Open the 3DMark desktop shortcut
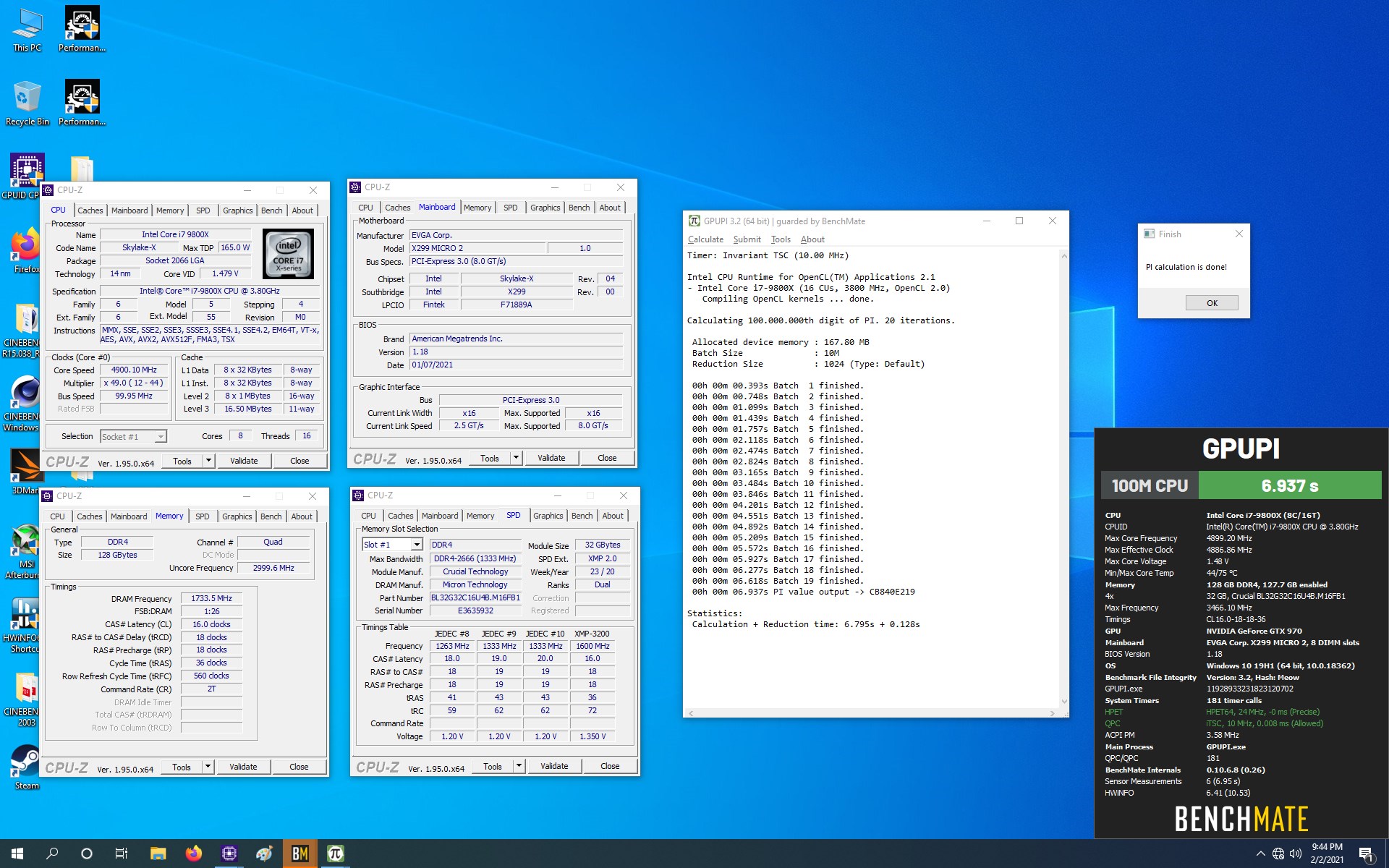 (25, 472)
